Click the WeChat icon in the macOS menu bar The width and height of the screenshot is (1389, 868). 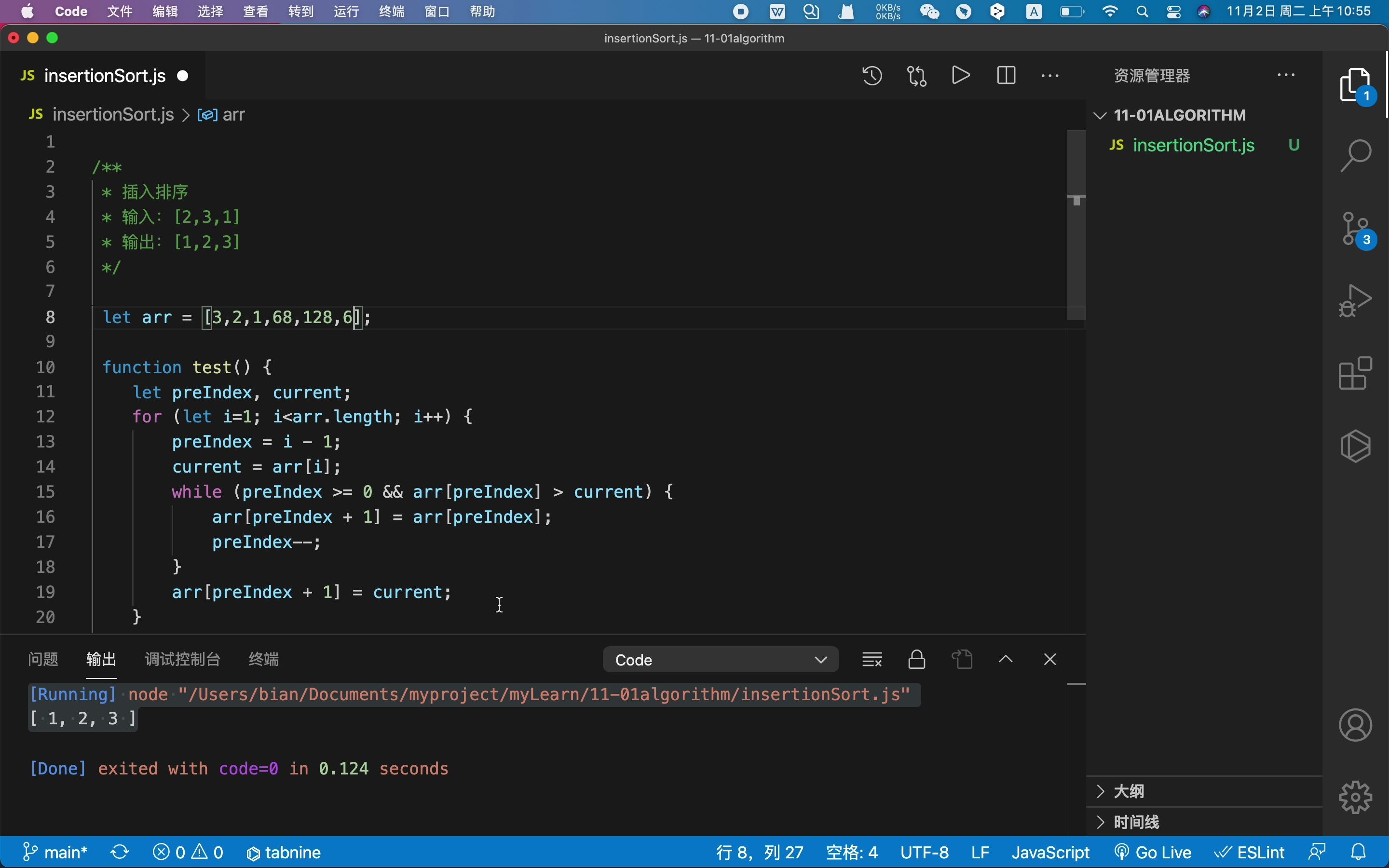click(x=929, y=12)
